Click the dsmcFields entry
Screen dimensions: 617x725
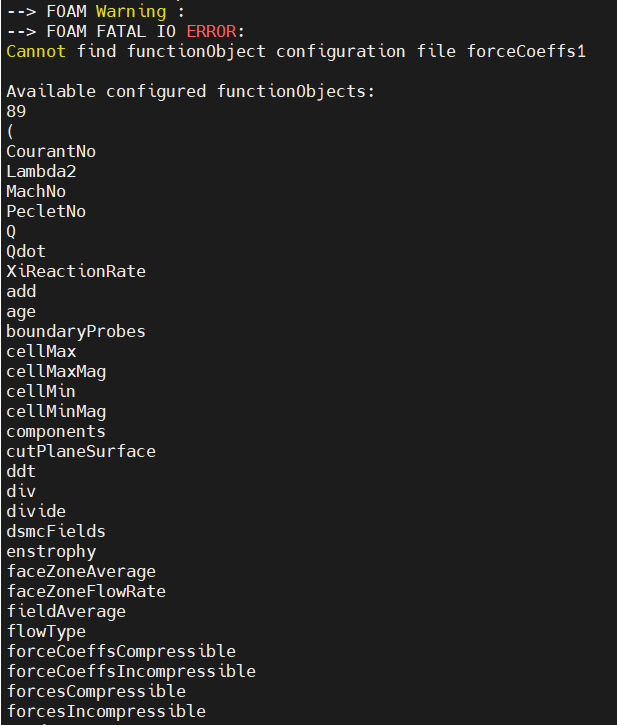tap(56, 531)
